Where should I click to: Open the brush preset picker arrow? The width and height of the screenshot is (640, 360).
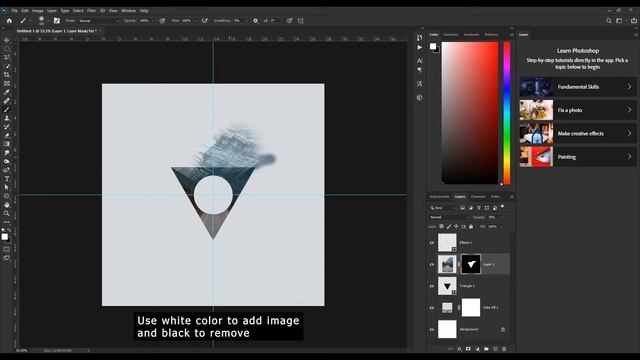(x=47, y=20)
